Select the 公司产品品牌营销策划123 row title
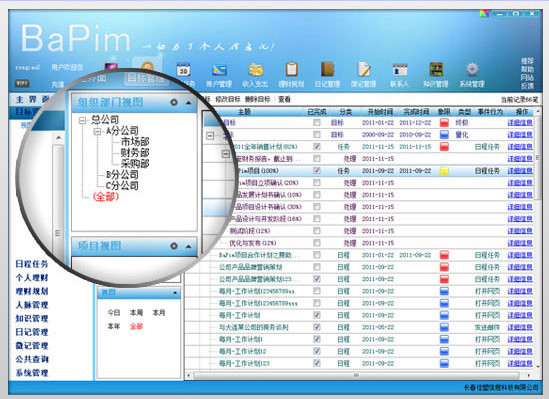549x399 pixels. 258,279
